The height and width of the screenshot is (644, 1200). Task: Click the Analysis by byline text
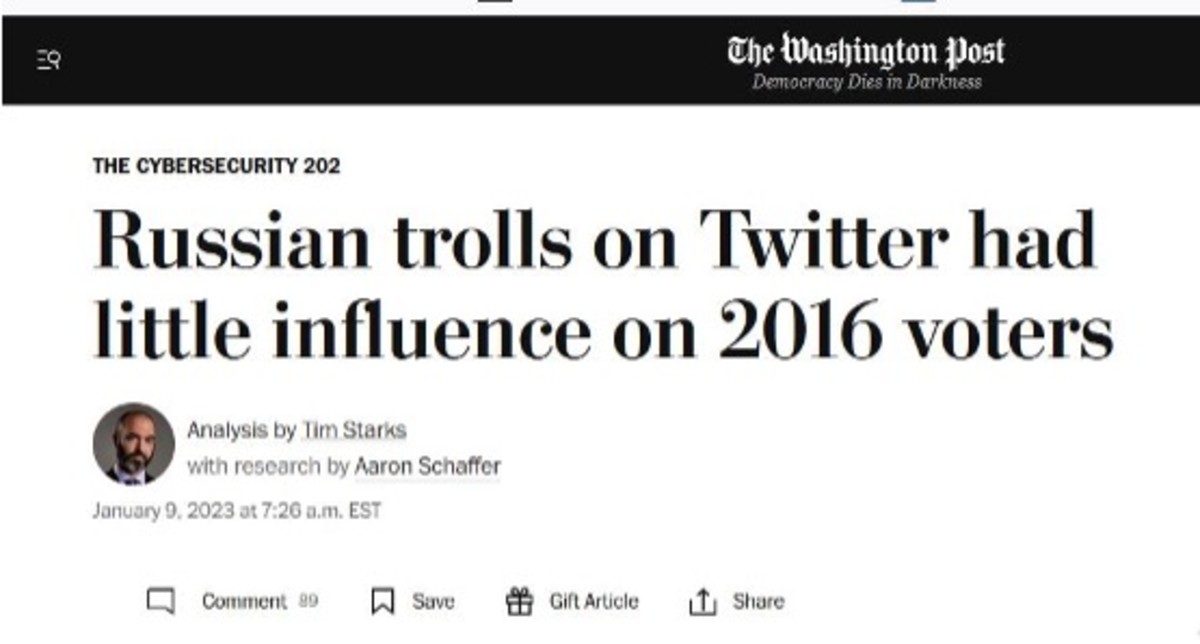[x=242, y=430]
